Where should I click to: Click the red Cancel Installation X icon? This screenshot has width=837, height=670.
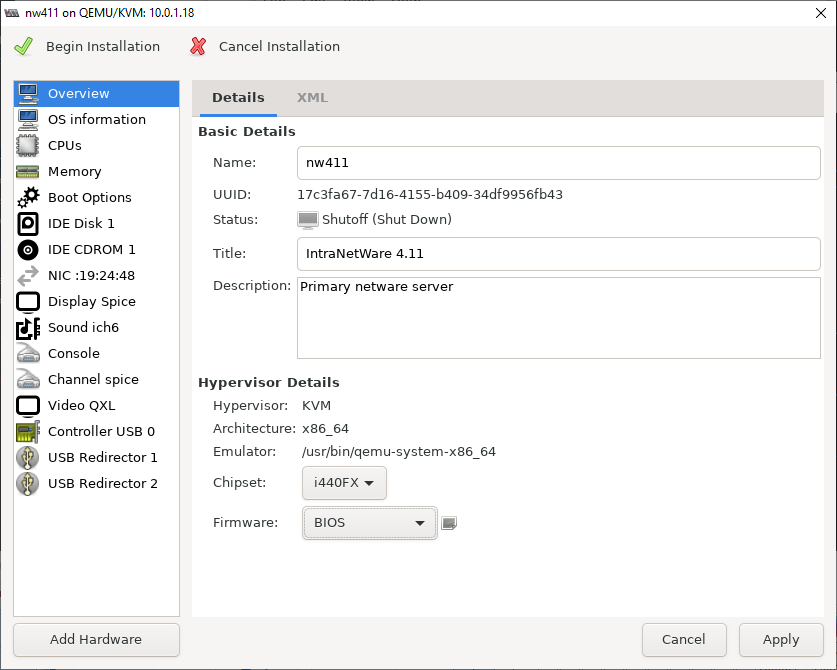pyautogui.click(x=198, y=46)
